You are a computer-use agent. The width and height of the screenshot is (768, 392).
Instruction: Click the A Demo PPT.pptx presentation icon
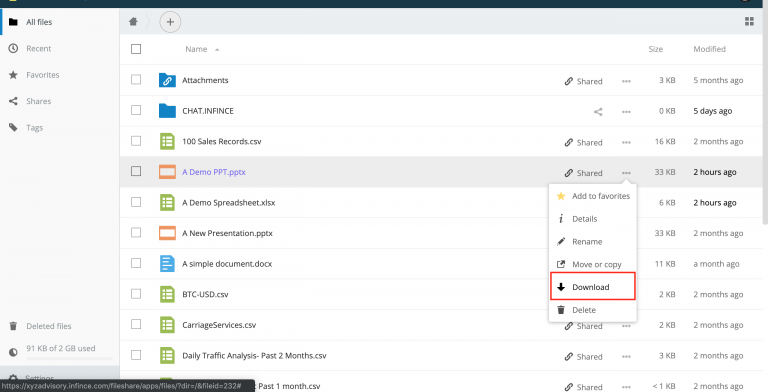[x=167, y=172]
